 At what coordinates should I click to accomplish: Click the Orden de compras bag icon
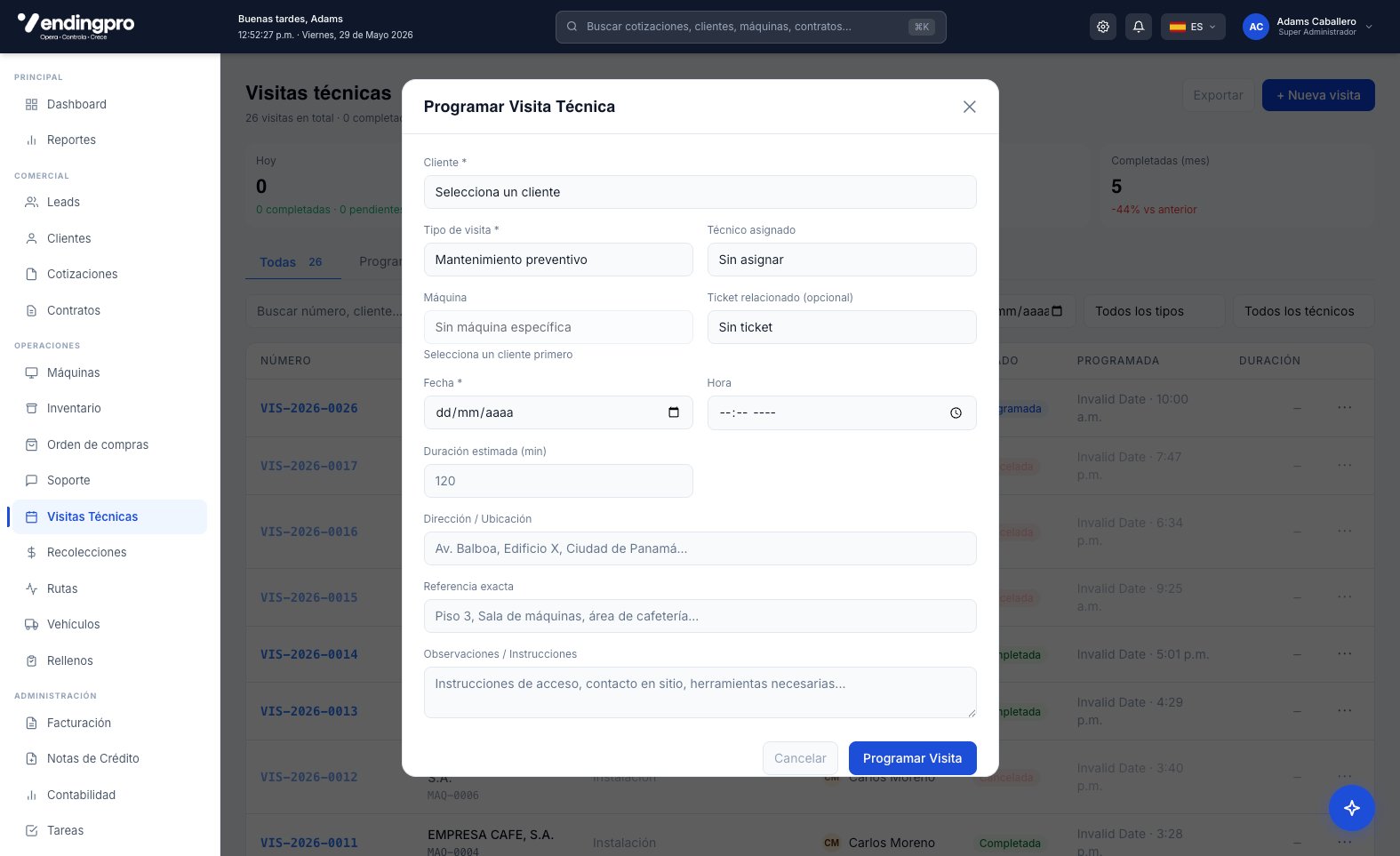(31, 444)
